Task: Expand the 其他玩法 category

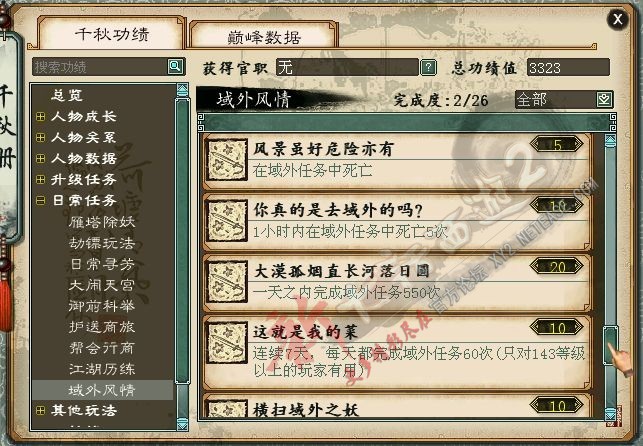Action: click(40, 410)
